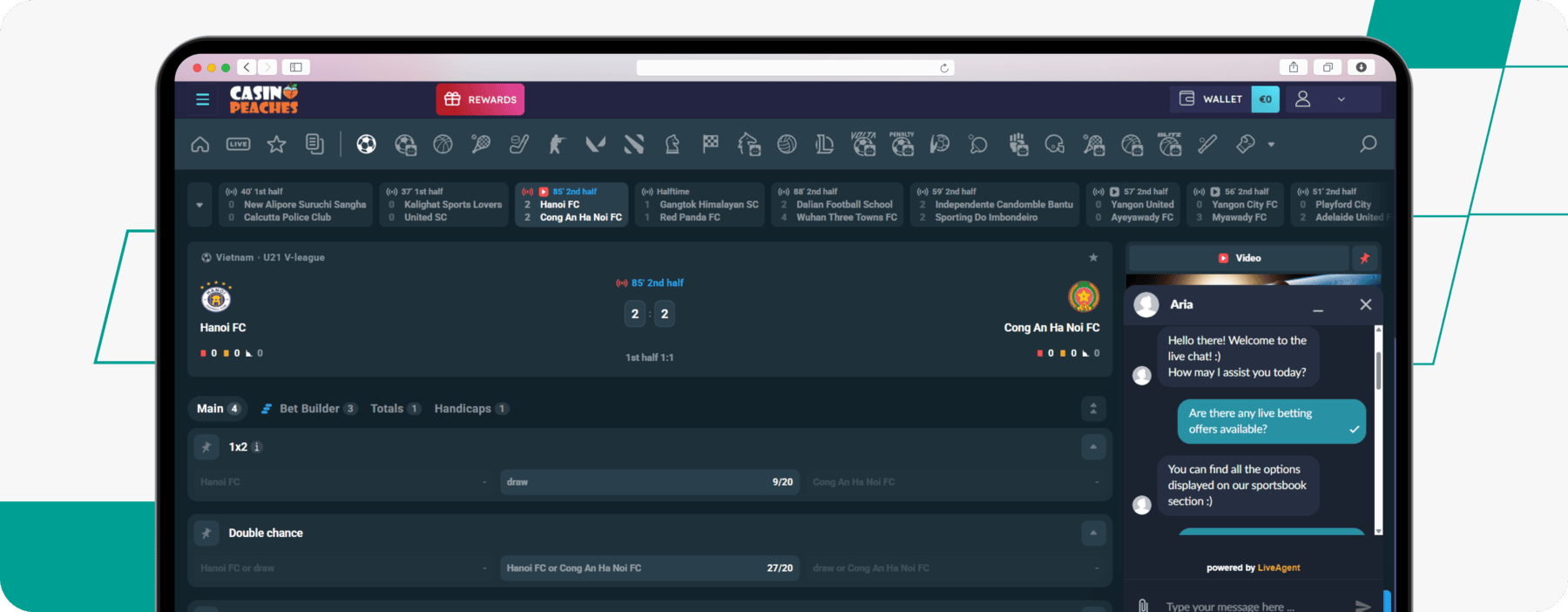Select the Counter-Strike shooter icon
This screenshot has height=612, width=1568.
point(558,144)
